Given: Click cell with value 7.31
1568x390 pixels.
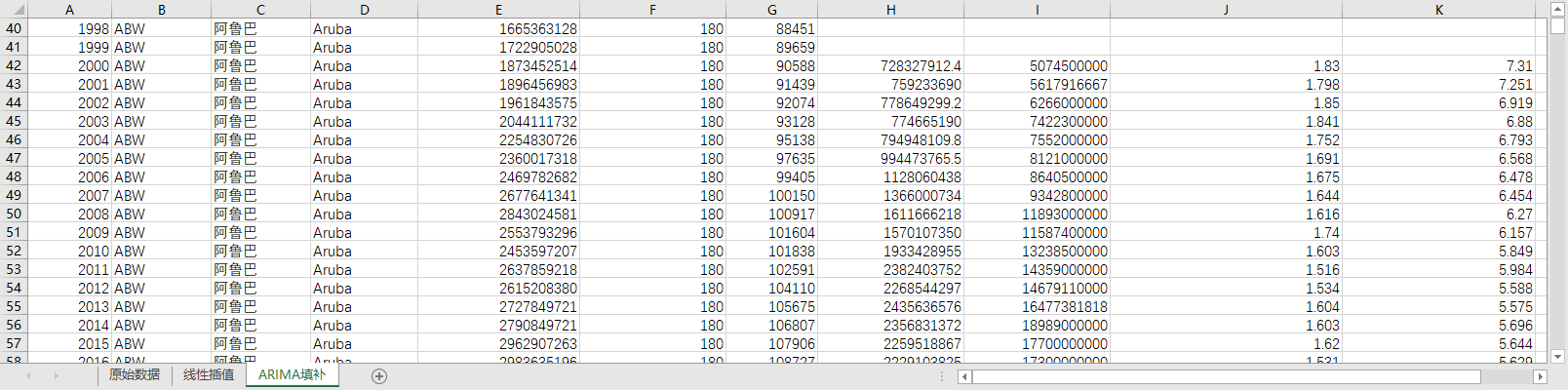Looking at the screenshot, I should (1439, 66).
